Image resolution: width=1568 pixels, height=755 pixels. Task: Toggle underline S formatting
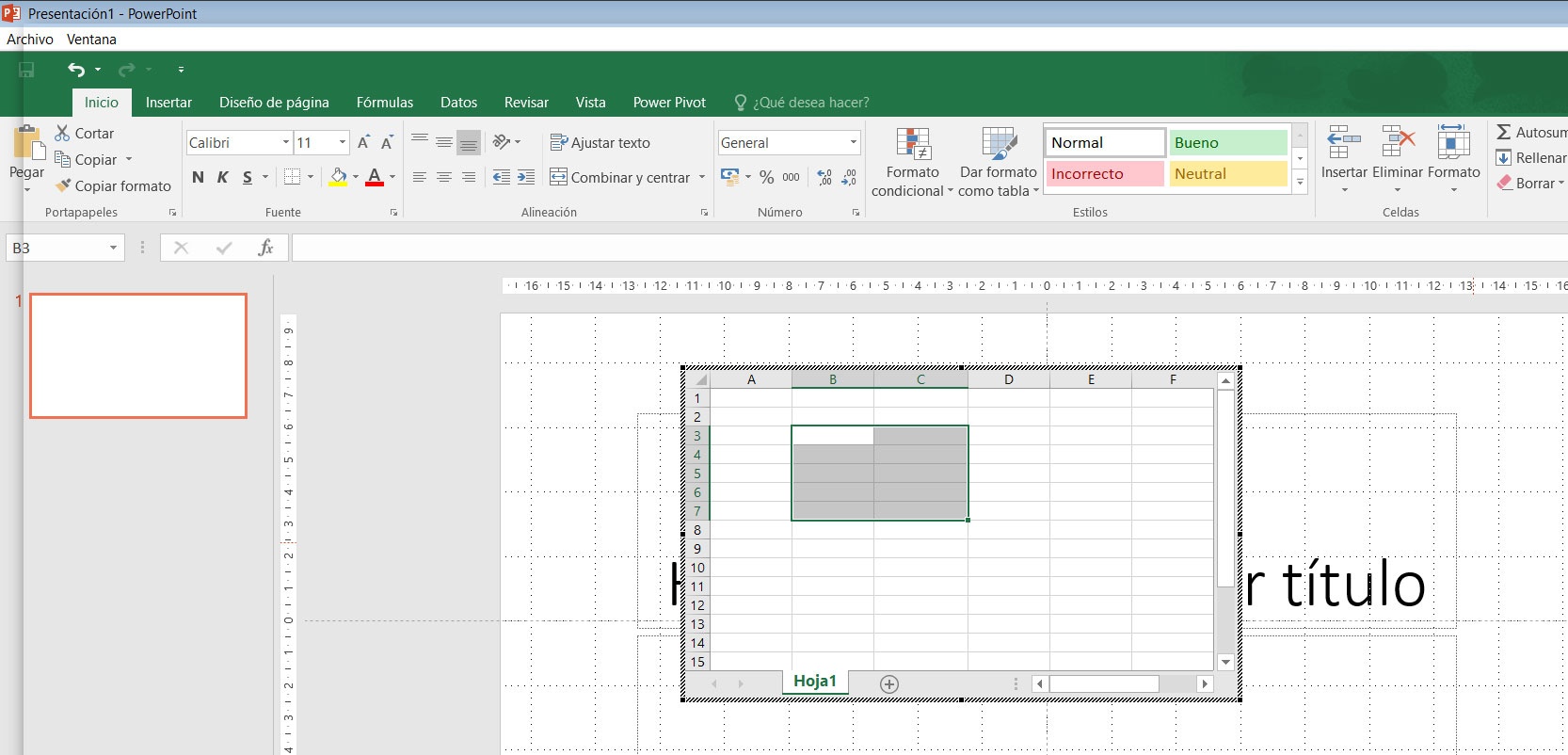(x=248, y=177)
